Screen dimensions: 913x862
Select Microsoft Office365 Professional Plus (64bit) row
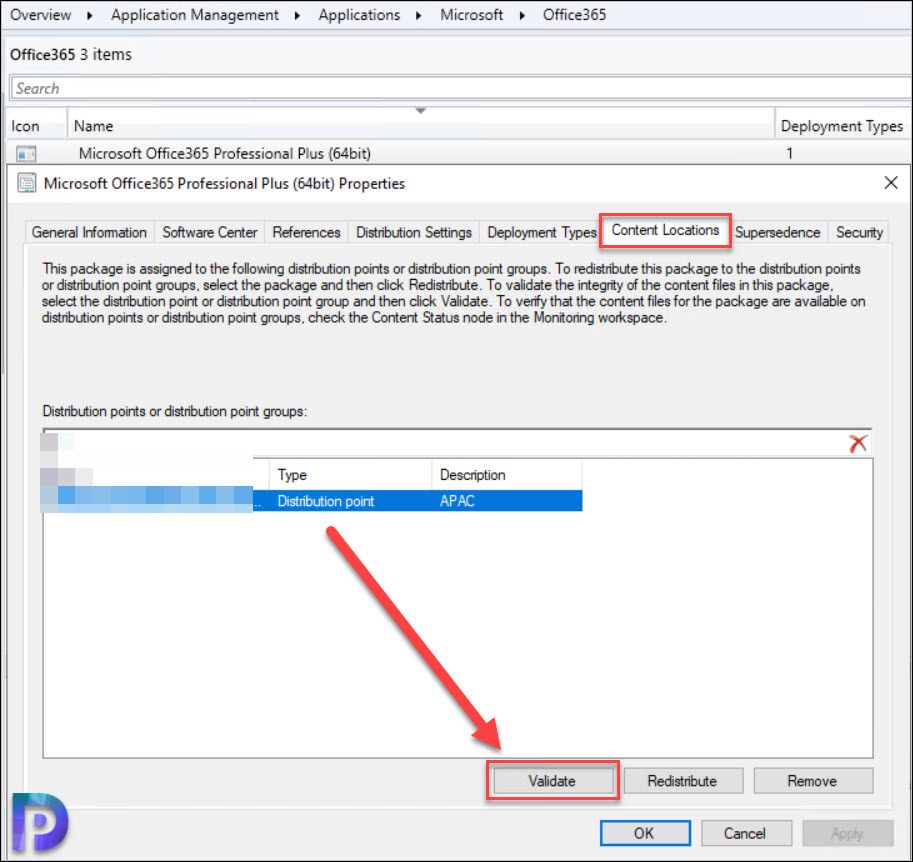(457, 153)
